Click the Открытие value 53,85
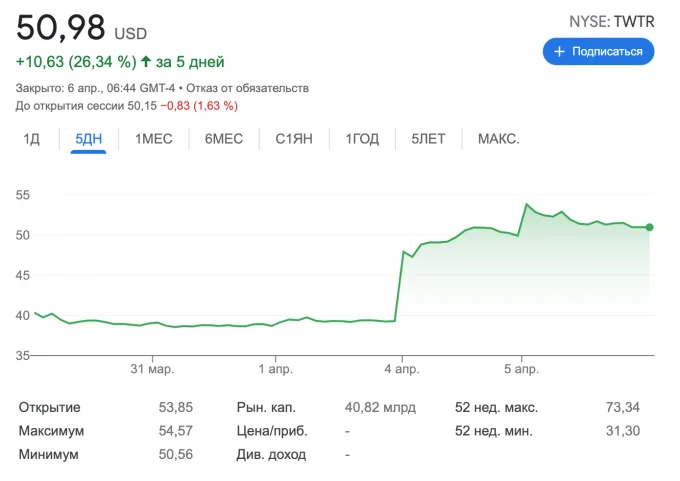 (176, 407)
